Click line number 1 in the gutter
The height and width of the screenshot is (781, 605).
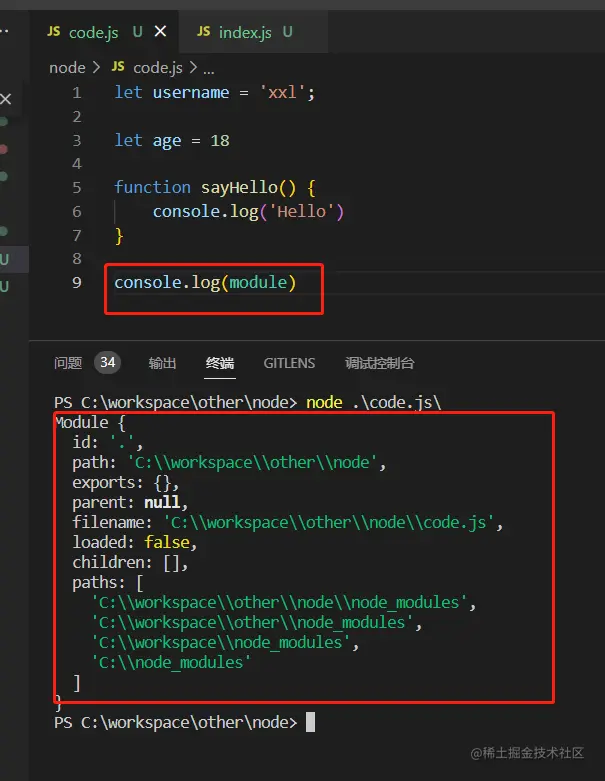[x=77, y=93]
